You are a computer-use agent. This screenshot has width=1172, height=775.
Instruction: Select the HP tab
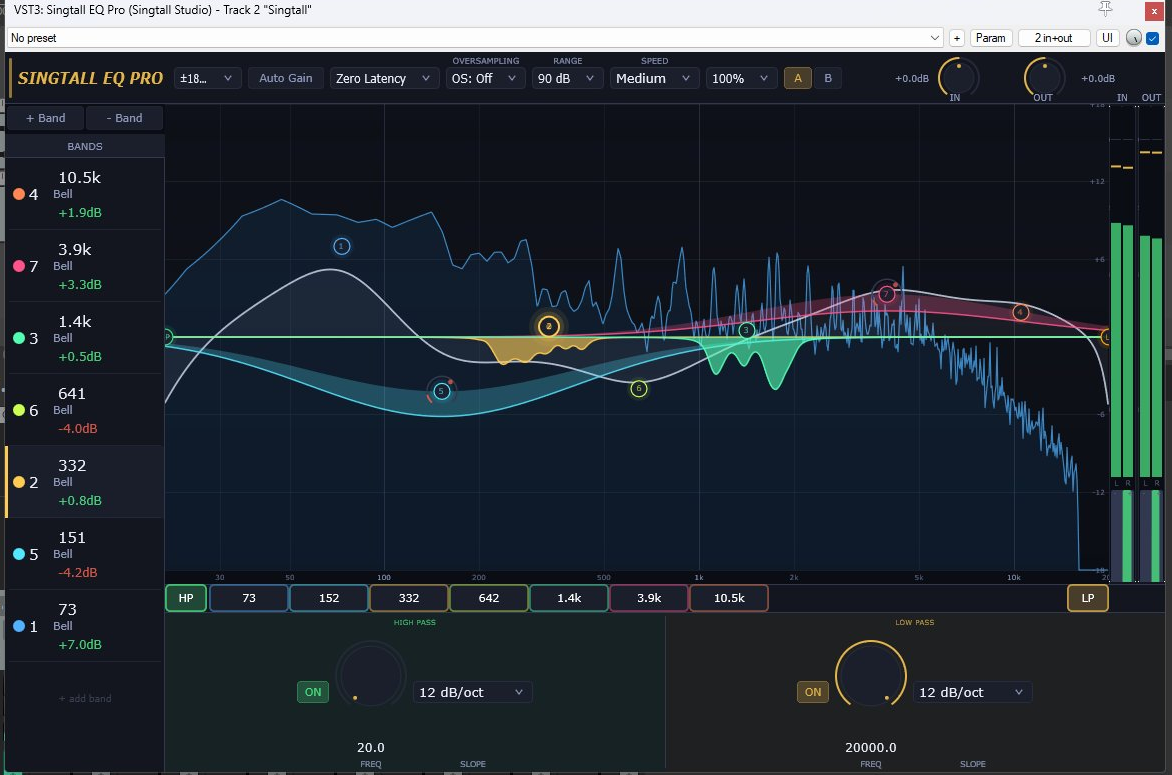186,598
